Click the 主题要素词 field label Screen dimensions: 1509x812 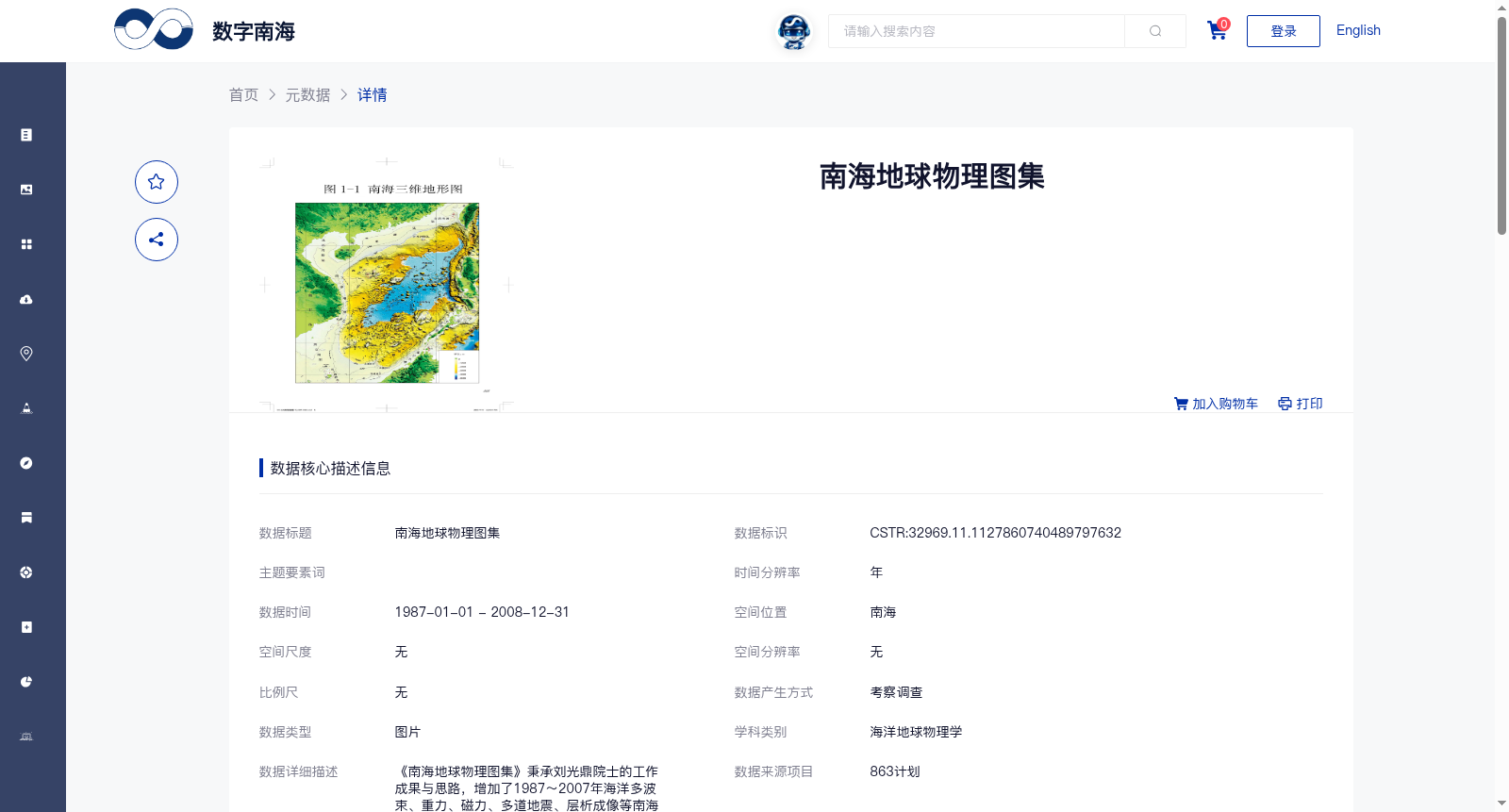pos(292,572)
